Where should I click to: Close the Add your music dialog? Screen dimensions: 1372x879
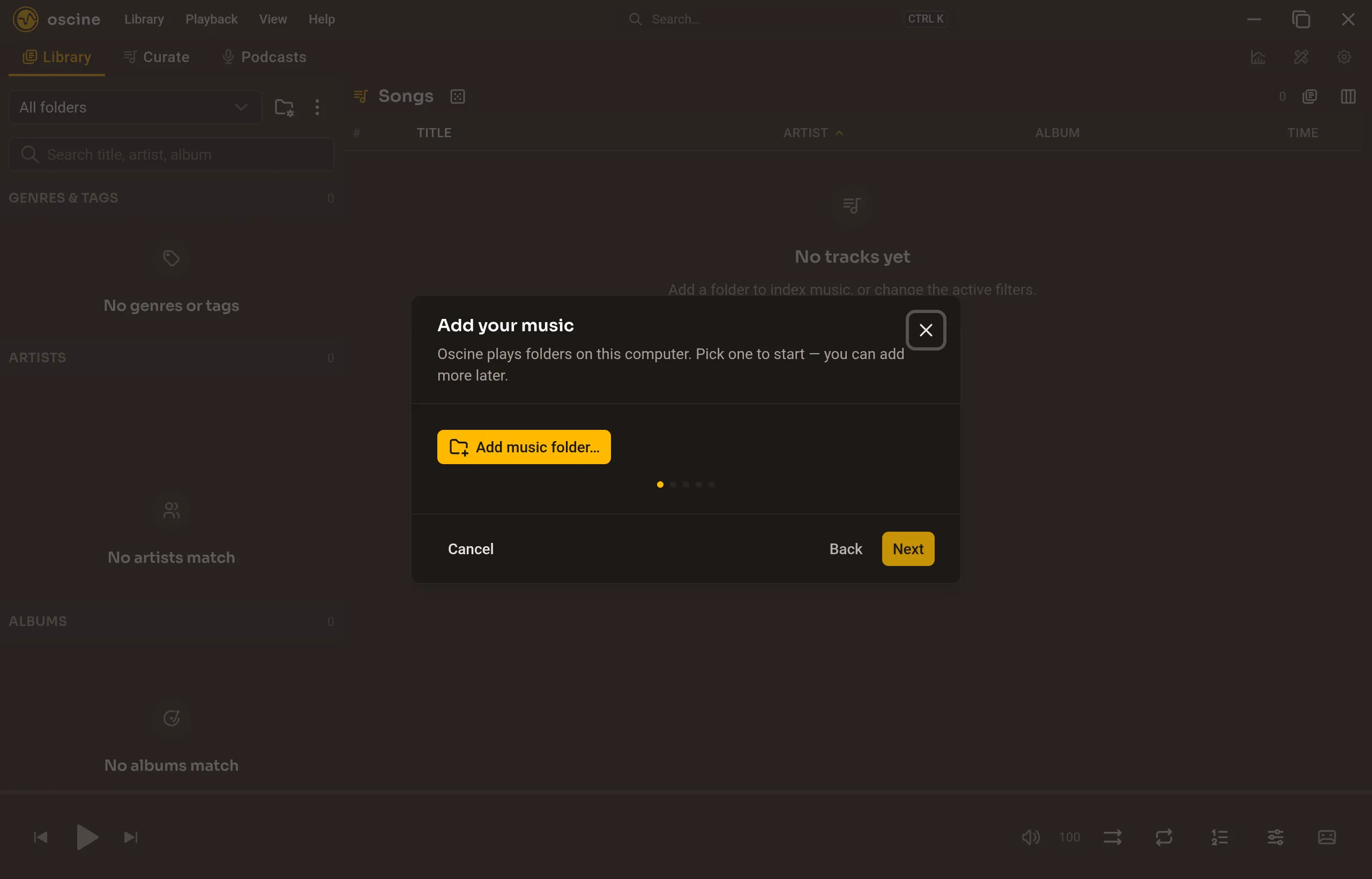926,330
